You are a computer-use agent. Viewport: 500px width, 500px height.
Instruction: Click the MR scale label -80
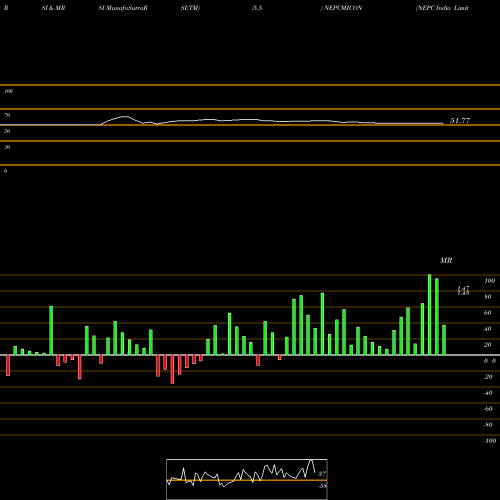(x=488, y=425)
